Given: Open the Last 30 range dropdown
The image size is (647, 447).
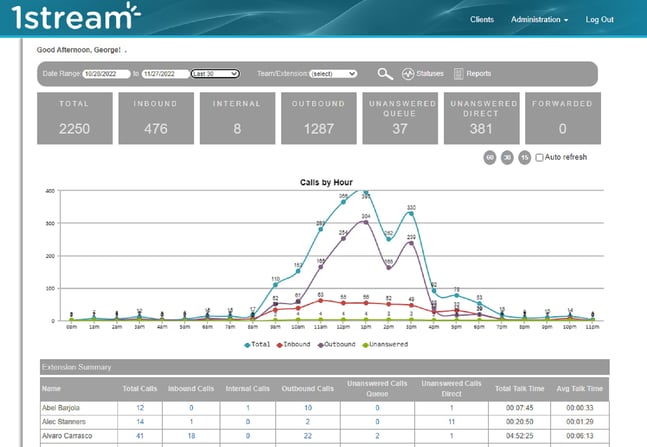Looking at the screenshot, I should (x=215, y=74).
